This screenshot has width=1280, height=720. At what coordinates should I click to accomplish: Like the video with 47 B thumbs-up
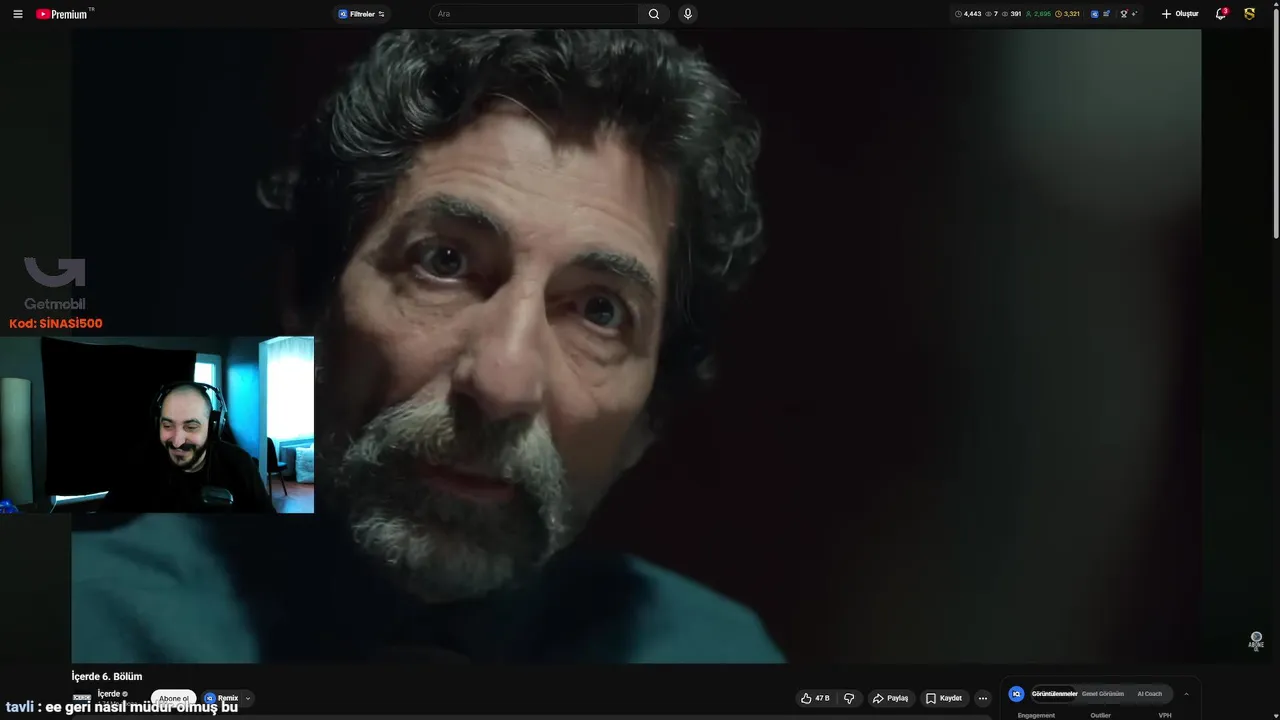(x=815, y=698)
